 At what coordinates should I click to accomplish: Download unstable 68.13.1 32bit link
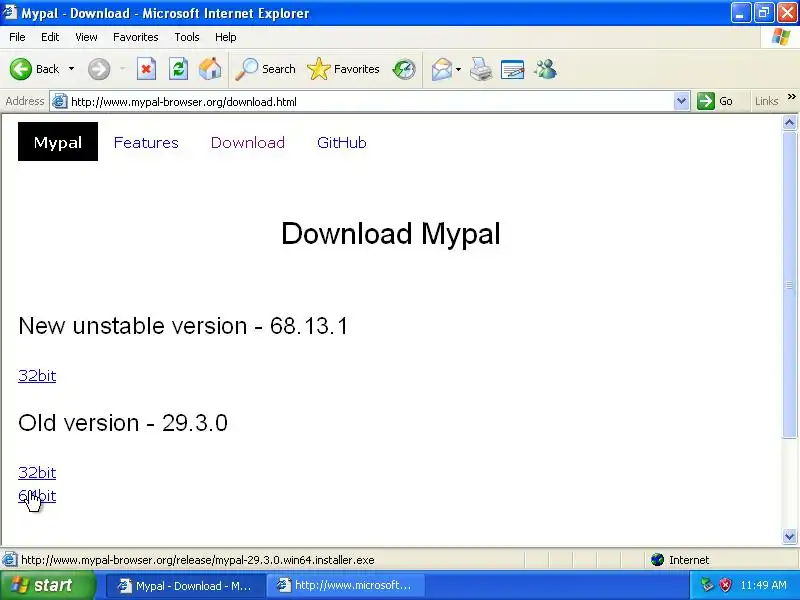click(37, 376)
